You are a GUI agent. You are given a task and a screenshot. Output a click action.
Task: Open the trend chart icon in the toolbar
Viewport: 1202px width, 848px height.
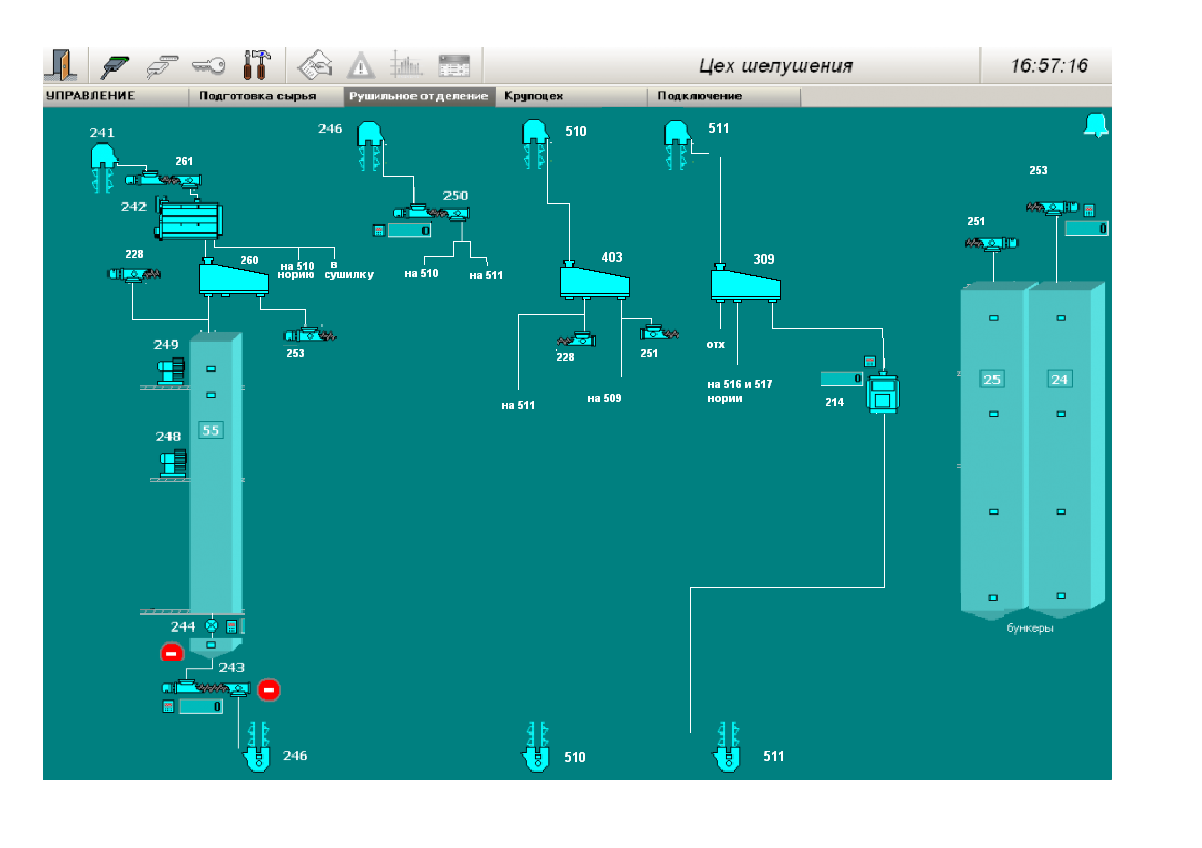pyautogui.click(x=406, y=66)
